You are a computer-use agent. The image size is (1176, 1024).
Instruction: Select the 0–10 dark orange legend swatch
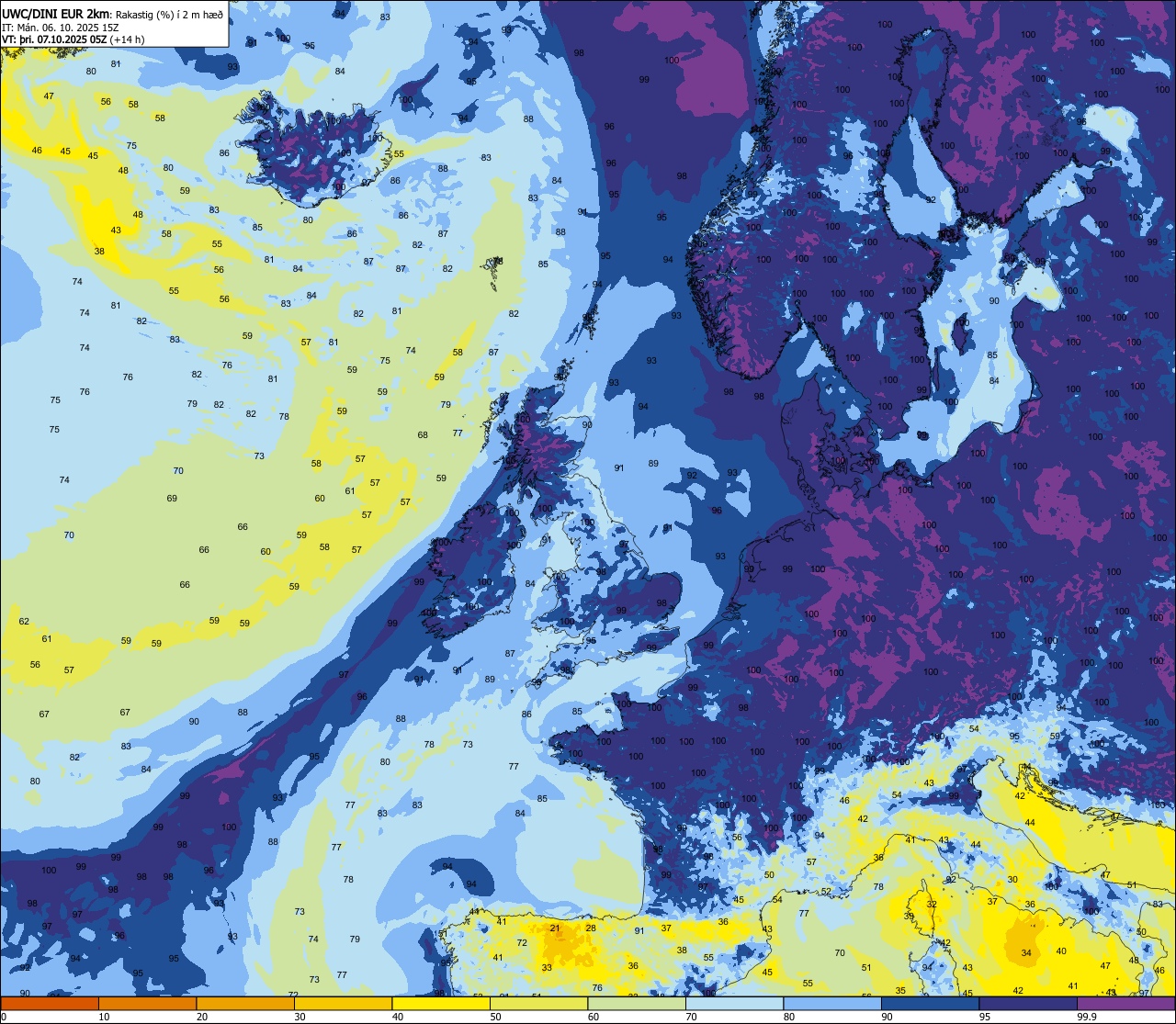tap(50, 1003)
